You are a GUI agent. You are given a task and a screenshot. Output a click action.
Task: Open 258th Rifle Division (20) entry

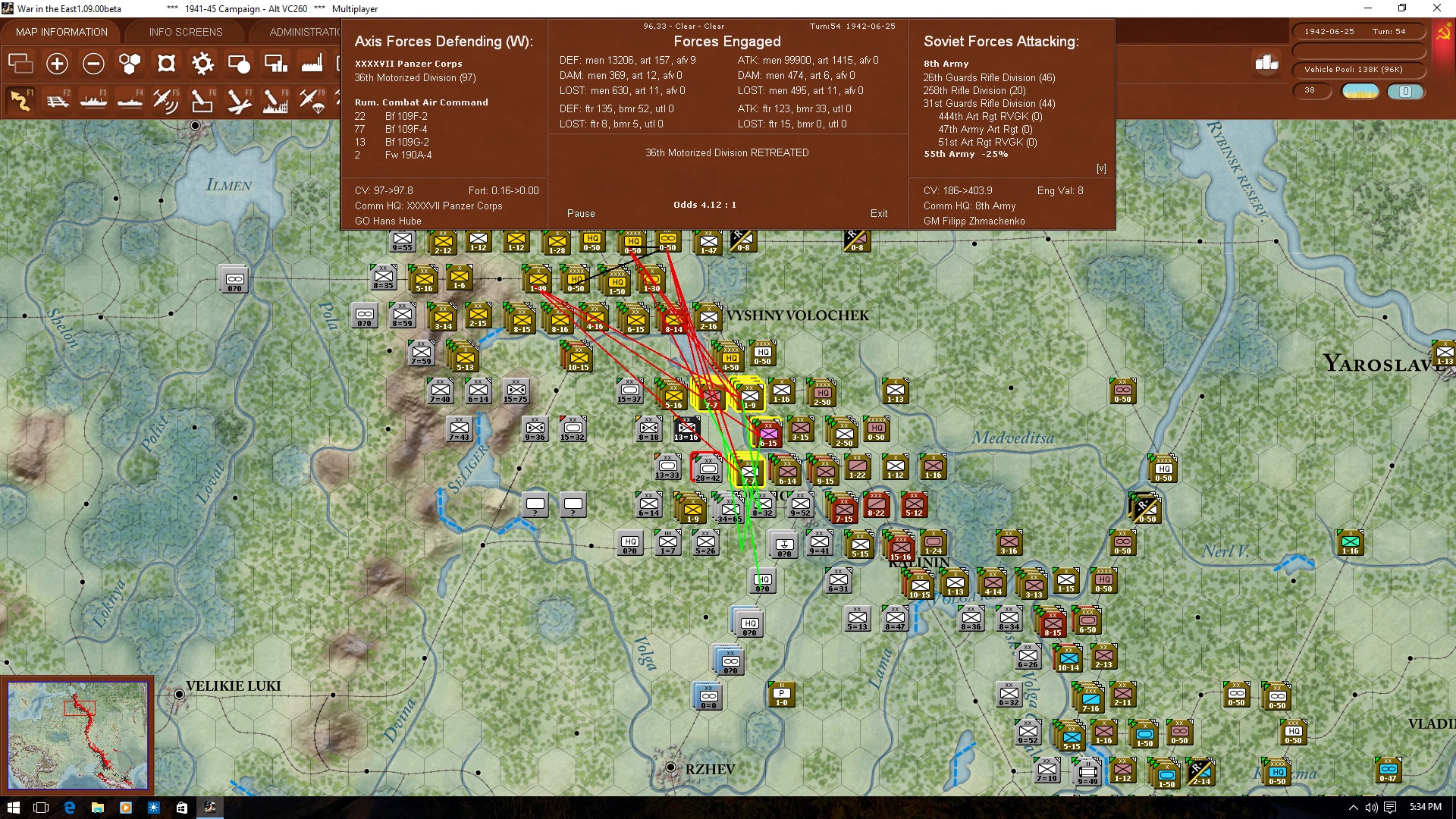pyautogui.click(x=974, y=90)
